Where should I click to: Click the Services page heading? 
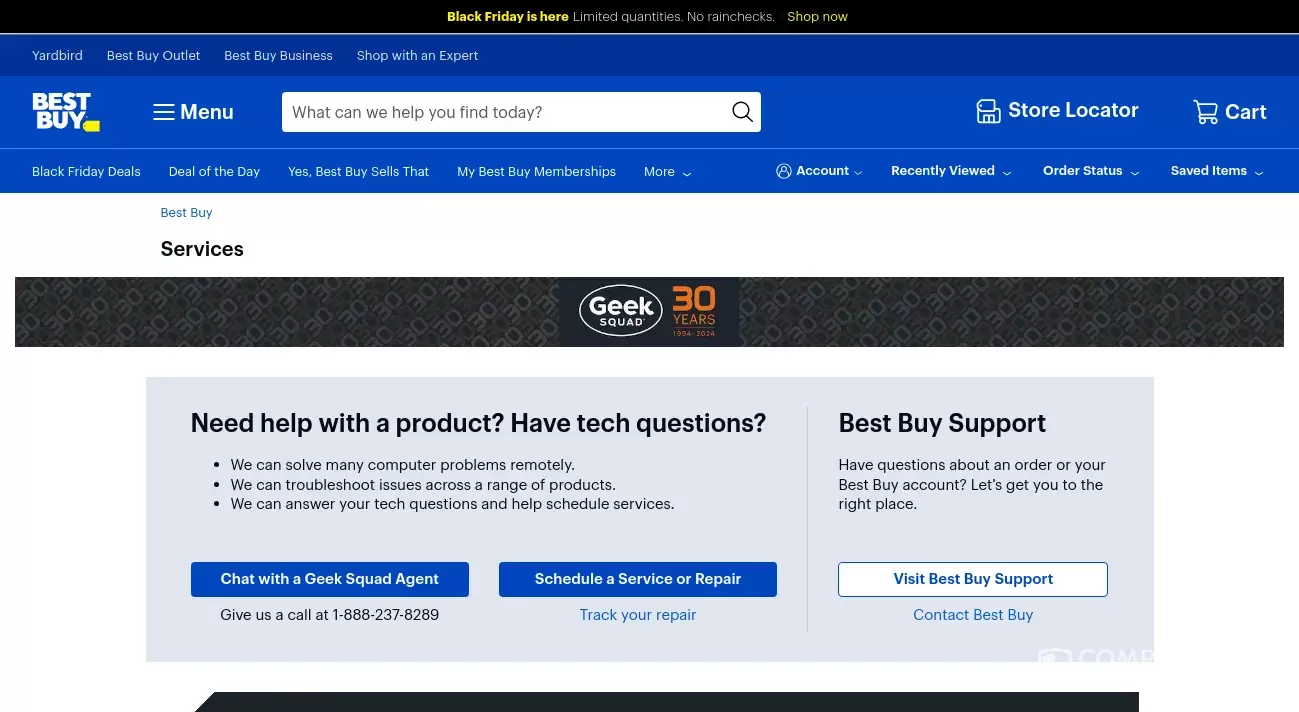pyautogui.click(x=202, y=249)
